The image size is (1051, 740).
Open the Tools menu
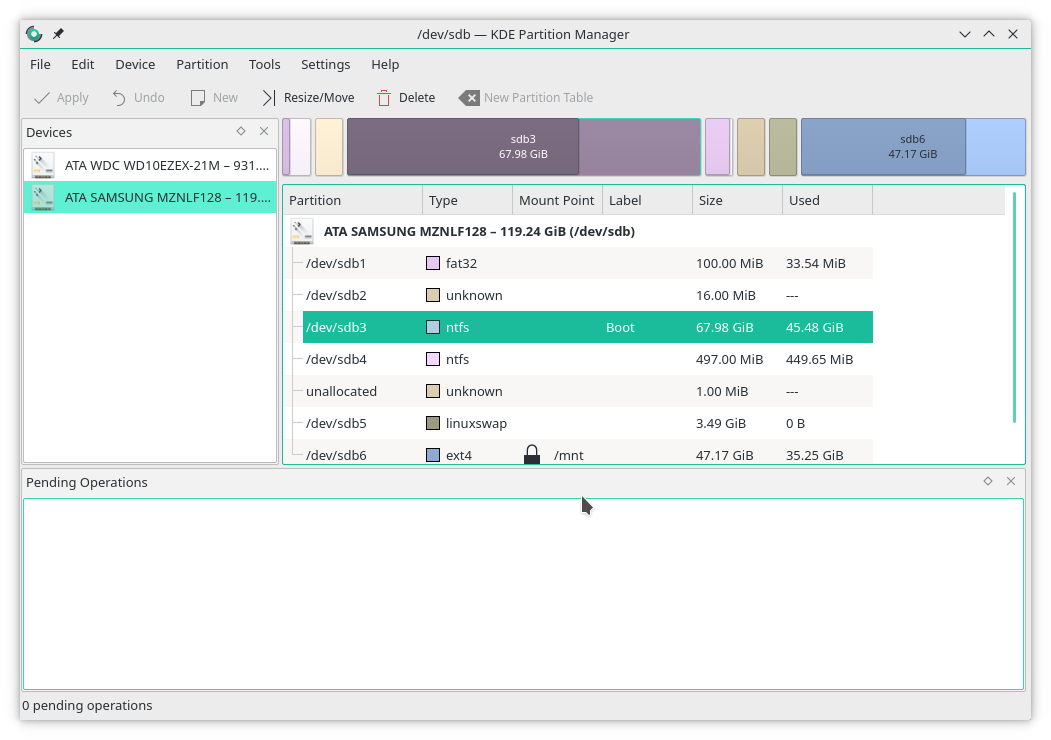pyautogui.click(x=264, y=64)
